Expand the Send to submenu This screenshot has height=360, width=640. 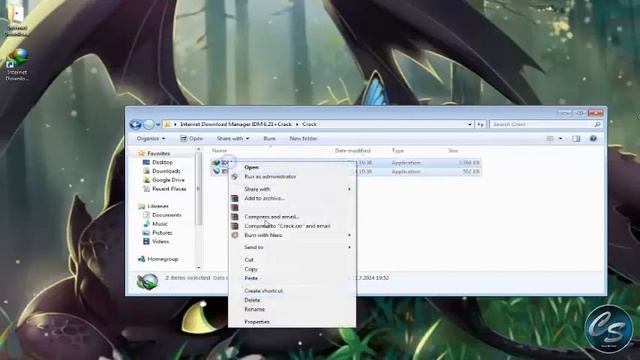point(291,247)
